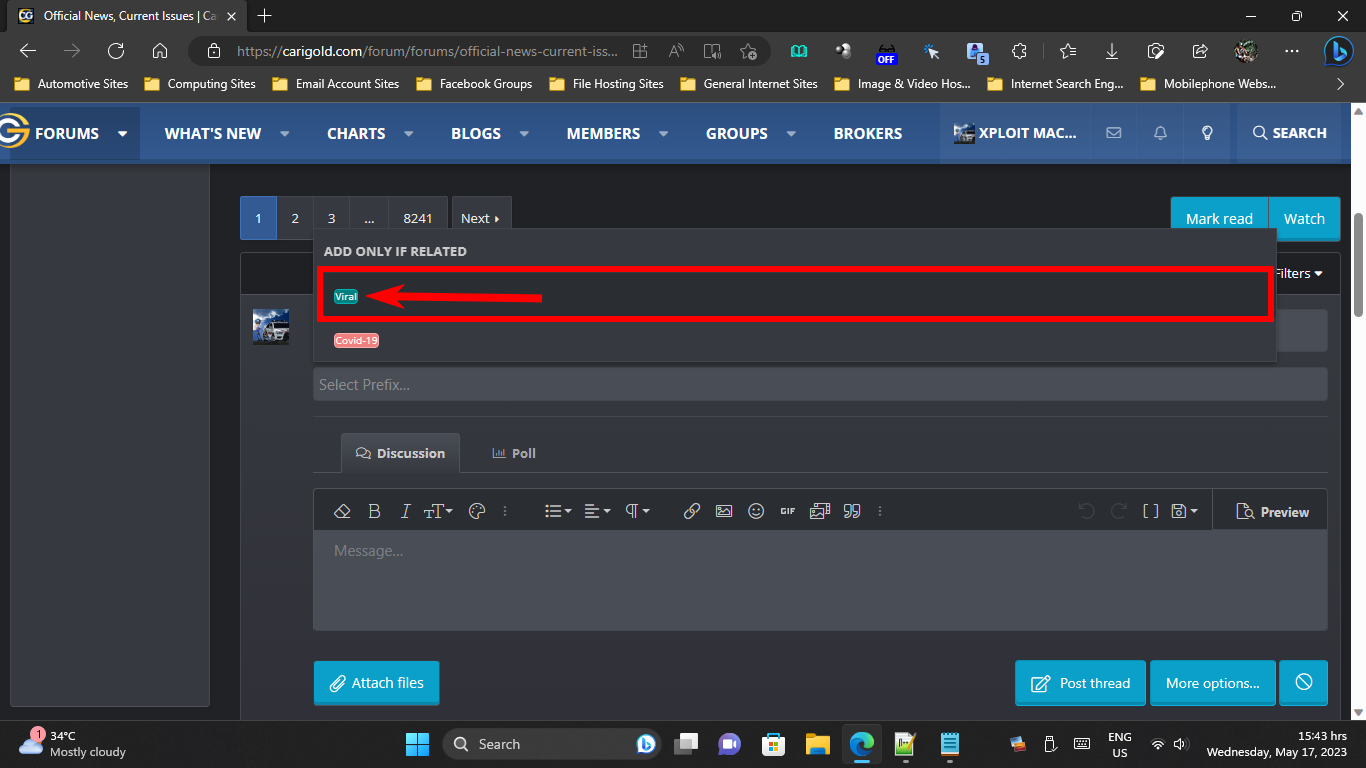The height and width of the screenshot is (768, 1366).
Task: Toggle the light bulb style switcher
Action: (1207, 133)
